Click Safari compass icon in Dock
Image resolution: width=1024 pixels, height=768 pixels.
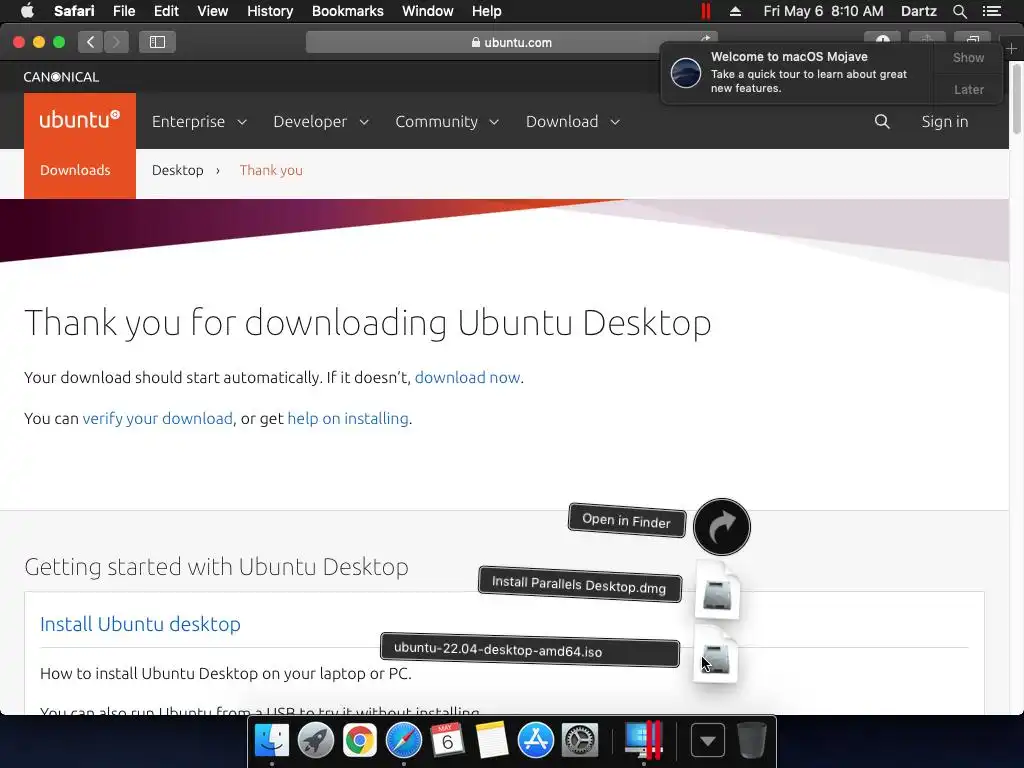click(404, 741)
